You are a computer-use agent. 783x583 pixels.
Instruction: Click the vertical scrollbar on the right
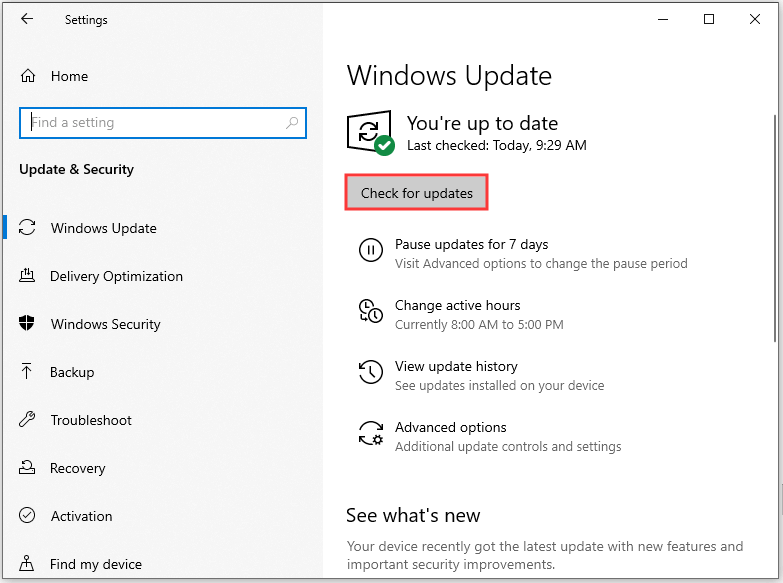(x=775, y=229)
